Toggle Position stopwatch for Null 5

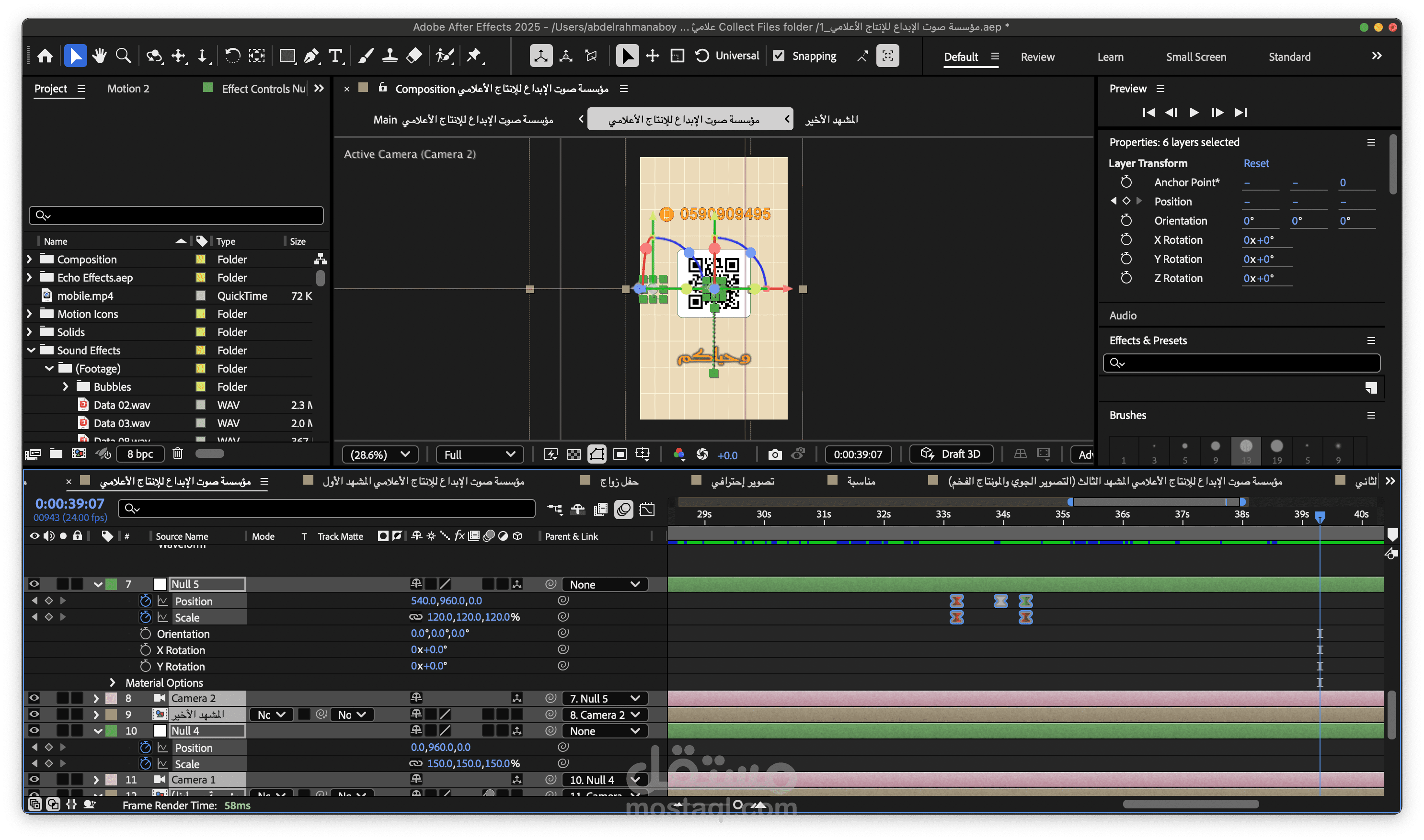pyautogui.click(x=146, y=601)
